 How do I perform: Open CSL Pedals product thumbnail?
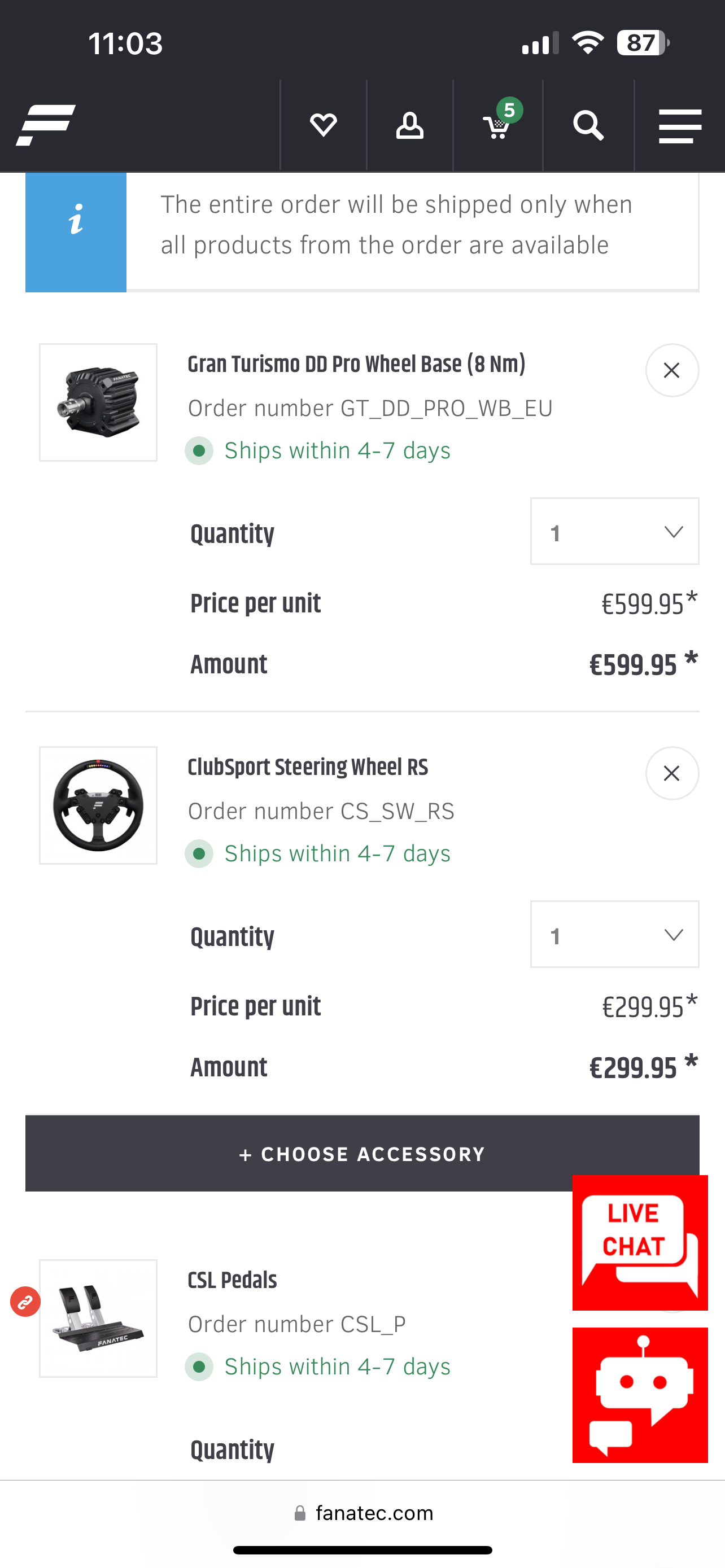tap(98, 1319)
